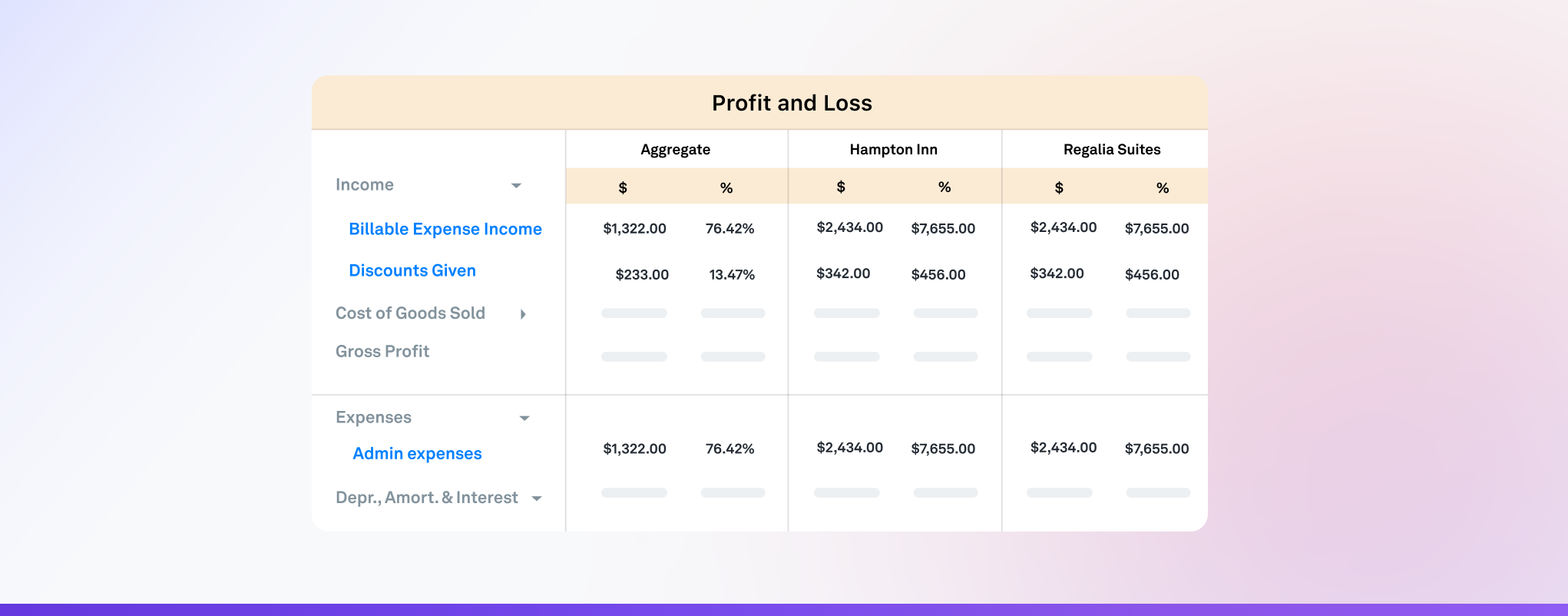The image size is (1568, 616).
Task: Select the Aggregate column header
Action: click(676, 149)
